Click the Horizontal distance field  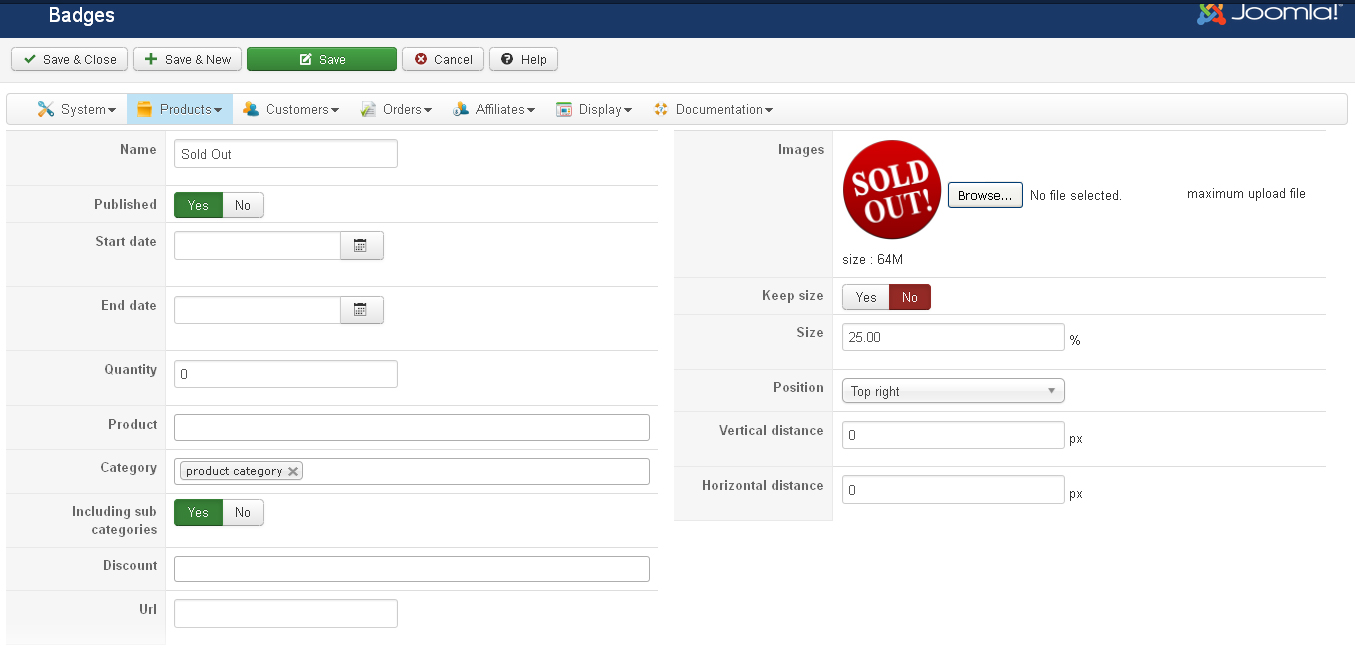(953, 490)
